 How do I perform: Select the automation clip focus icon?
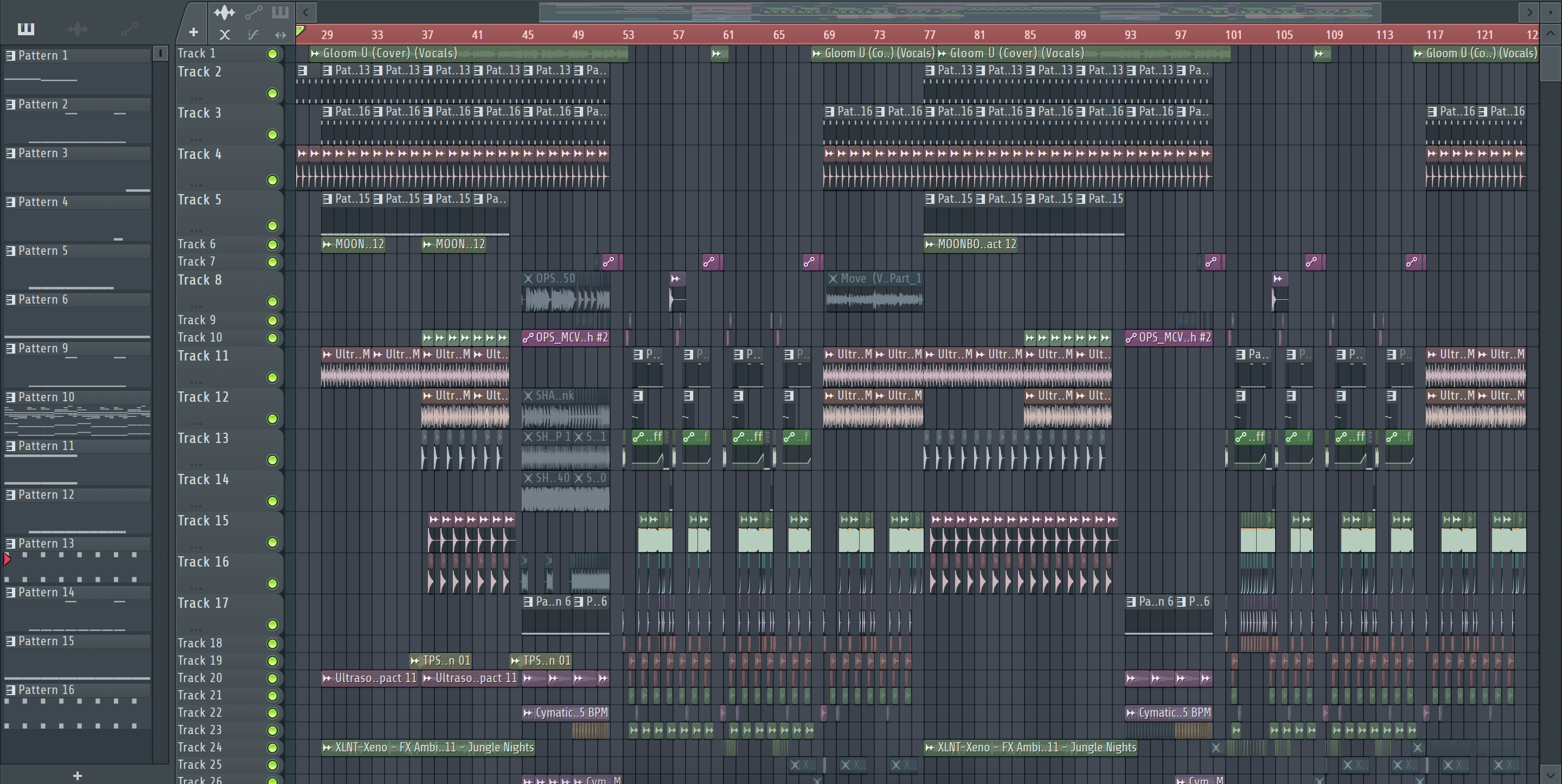tap(253, 11)
